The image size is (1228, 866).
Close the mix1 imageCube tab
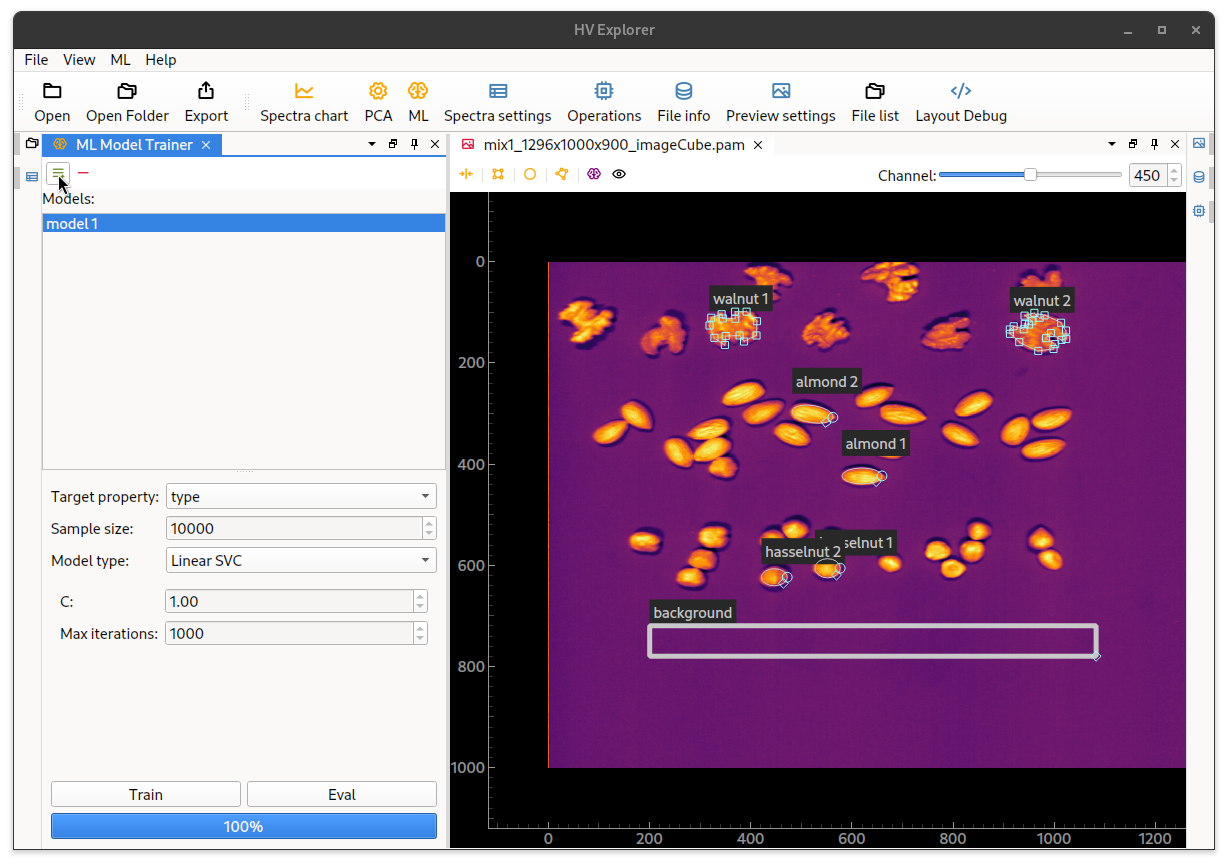click(758, 145)
